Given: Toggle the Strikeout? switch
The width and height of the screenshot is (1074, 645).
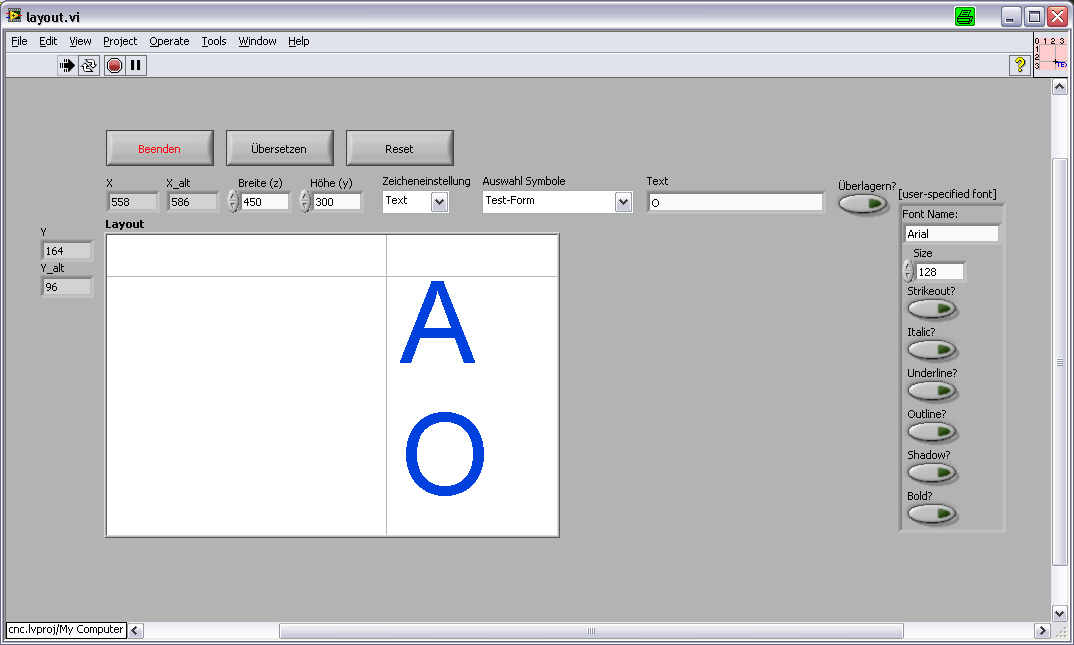Looking at the screenshot, I should coord(932,309).
